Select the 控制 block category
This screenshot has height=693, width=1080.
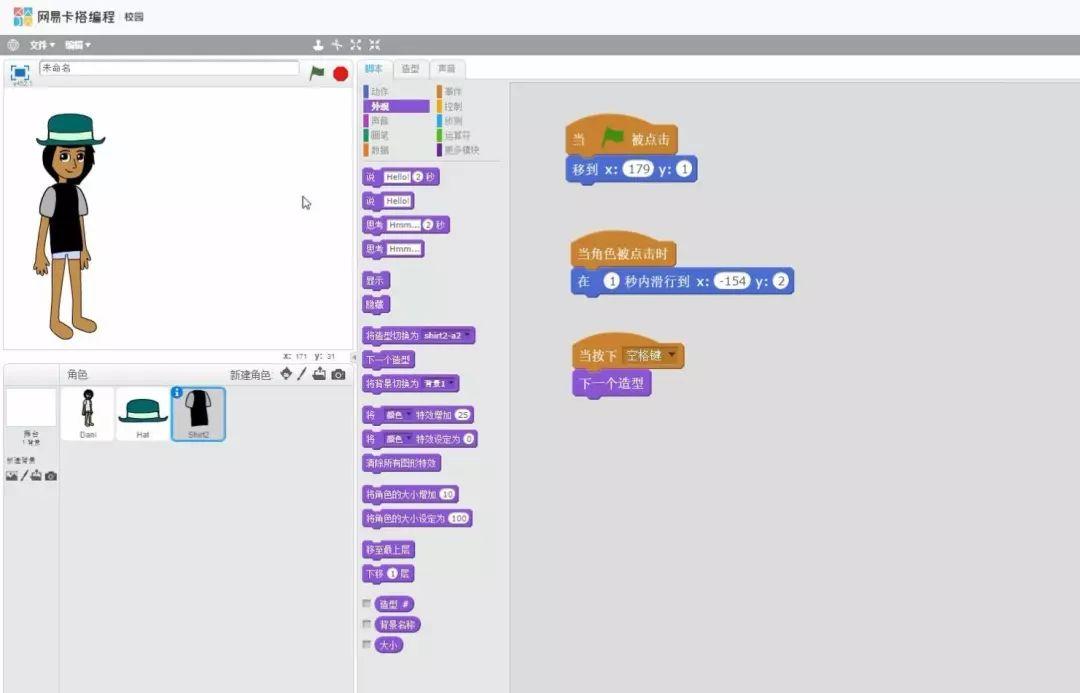point(453,106)
